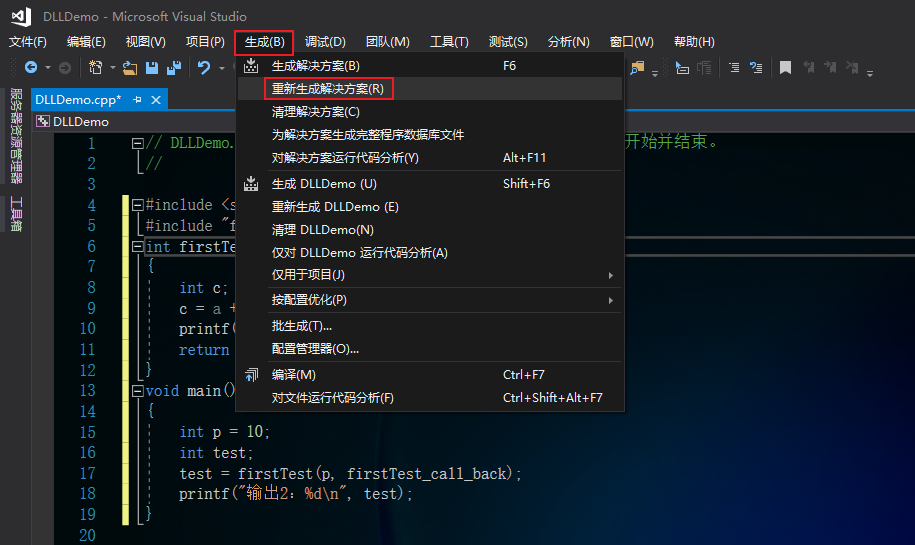Choose 重新生成 DLLDemo (E)
The width and height of the screenshot is (915, 545).
(430, 207)
